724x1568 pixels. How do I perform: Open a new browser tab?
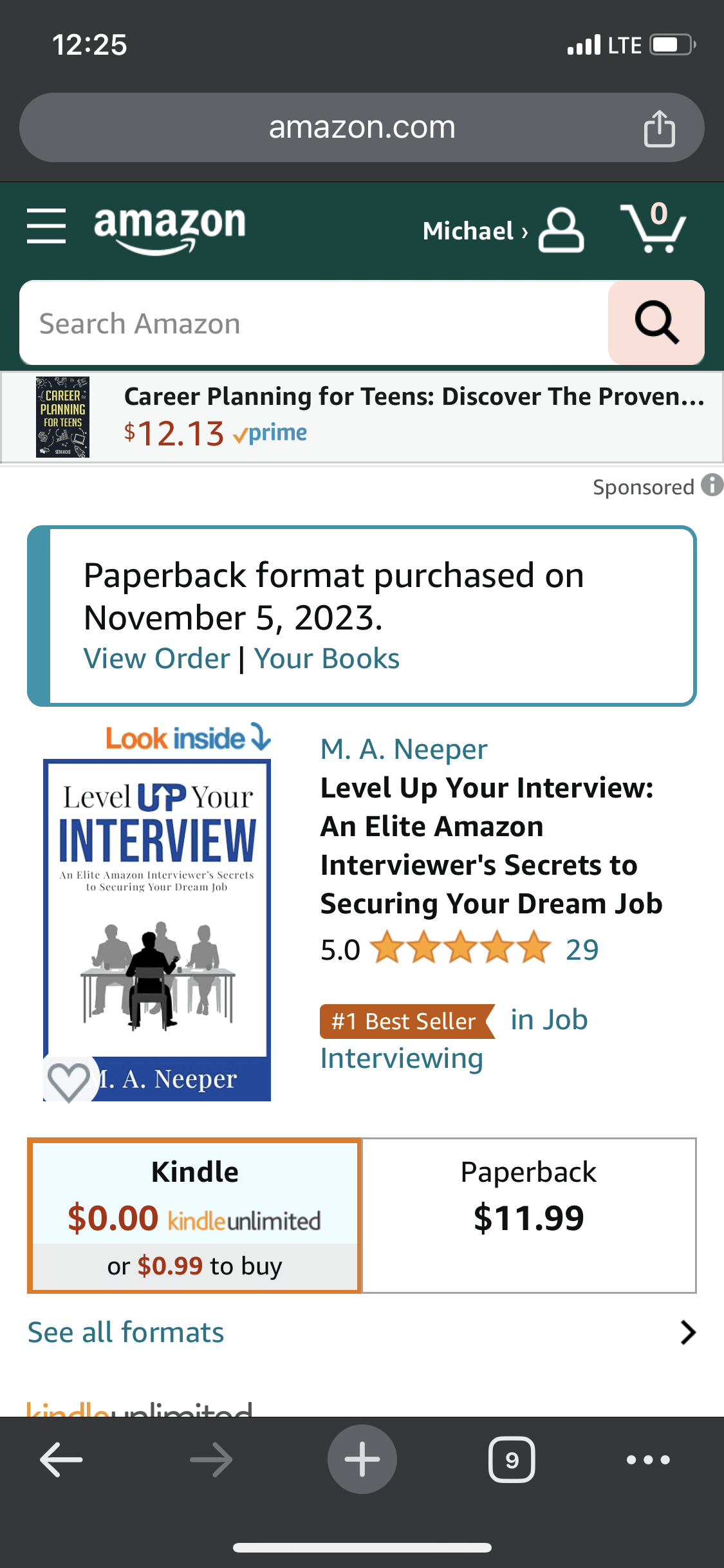pos(362,1459)
